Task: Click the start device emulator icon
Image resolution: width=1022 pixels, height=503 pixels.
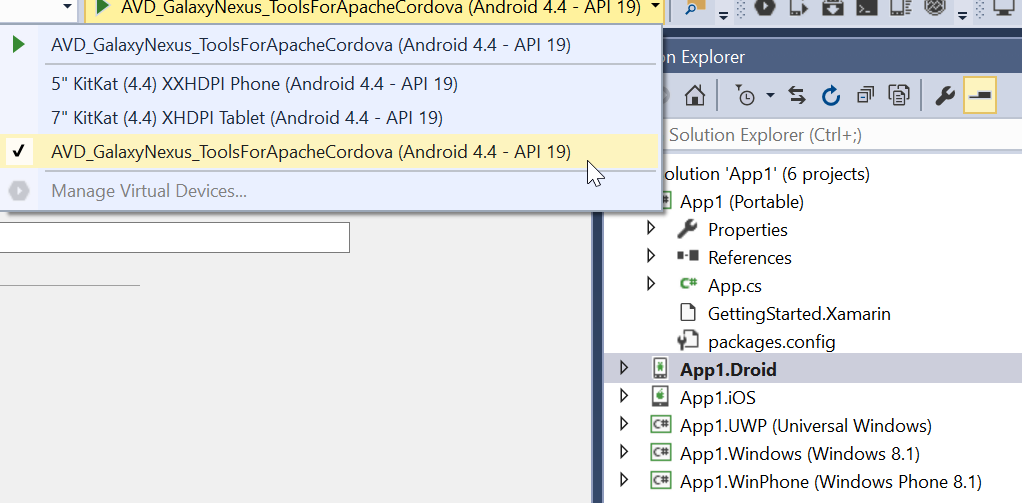Action: pos(798,8)
